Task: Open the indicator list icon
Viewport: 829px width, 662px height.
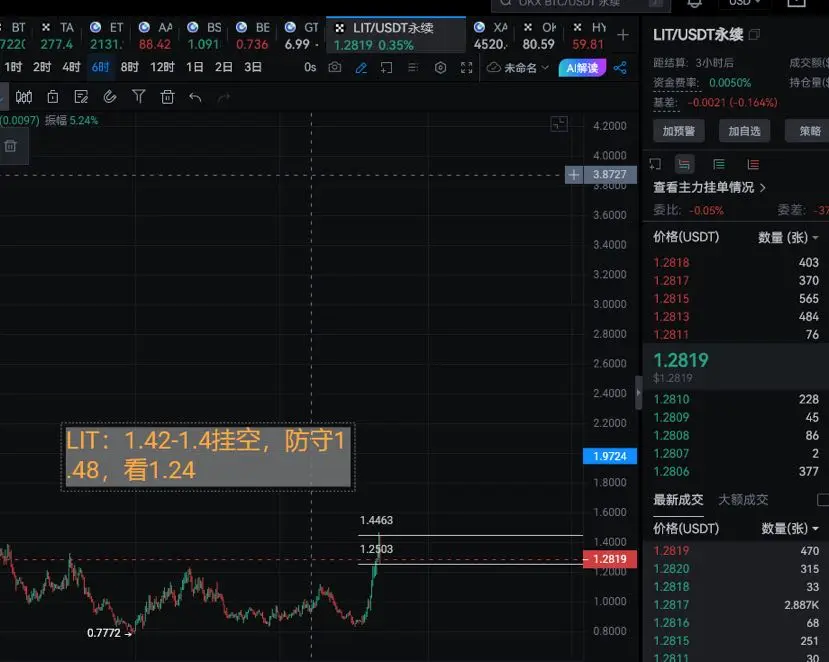Action: click(x=413, y=67)
